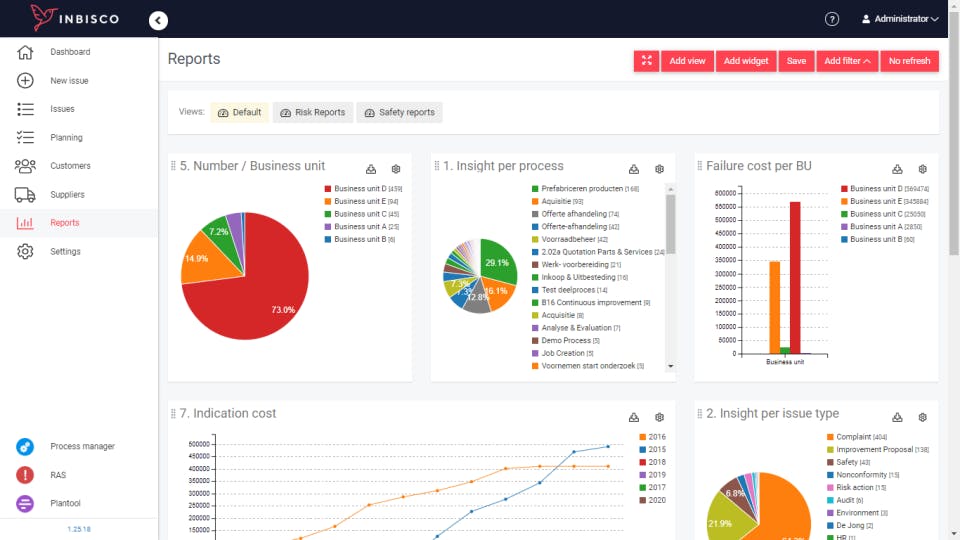Open settings for Failure cost per BU widget
This screenshot has width=960, height=540.
click(923, 169)
